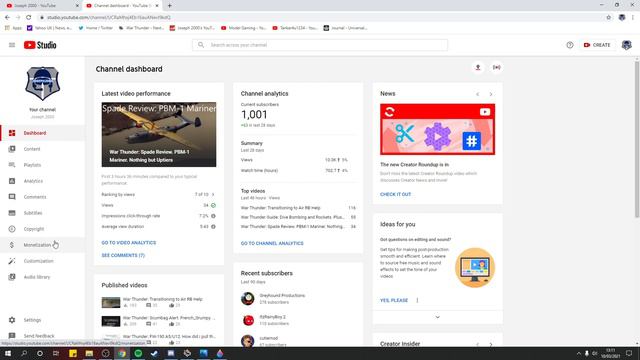Open Copyright in the sidebar
This screenshot has height=360, width=640.
pos(42,229)
